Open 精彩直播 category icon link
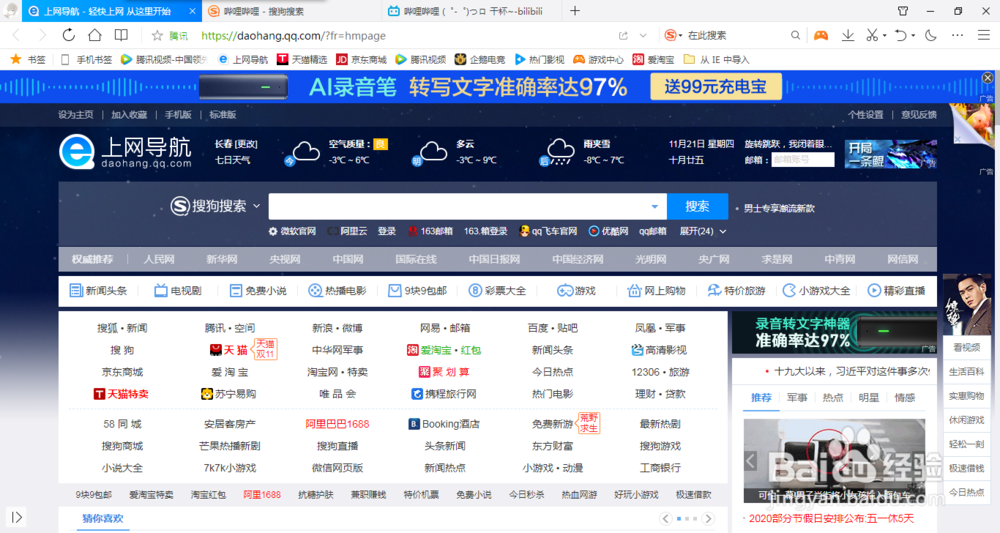The height and width of the screenshot is (533, 1000). 896,291
